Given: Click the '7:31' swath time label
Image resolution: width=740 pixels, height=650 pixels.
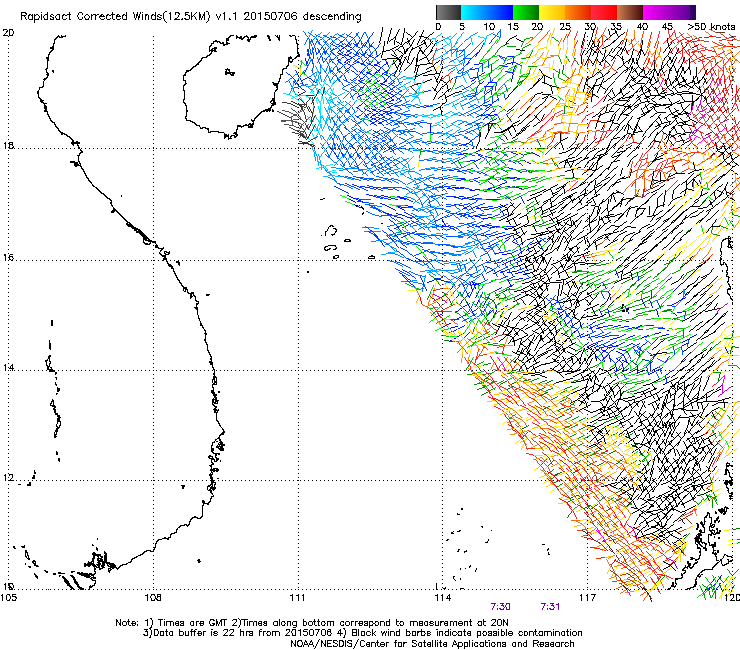Looking at the screenshot, I should click(550, 607).
